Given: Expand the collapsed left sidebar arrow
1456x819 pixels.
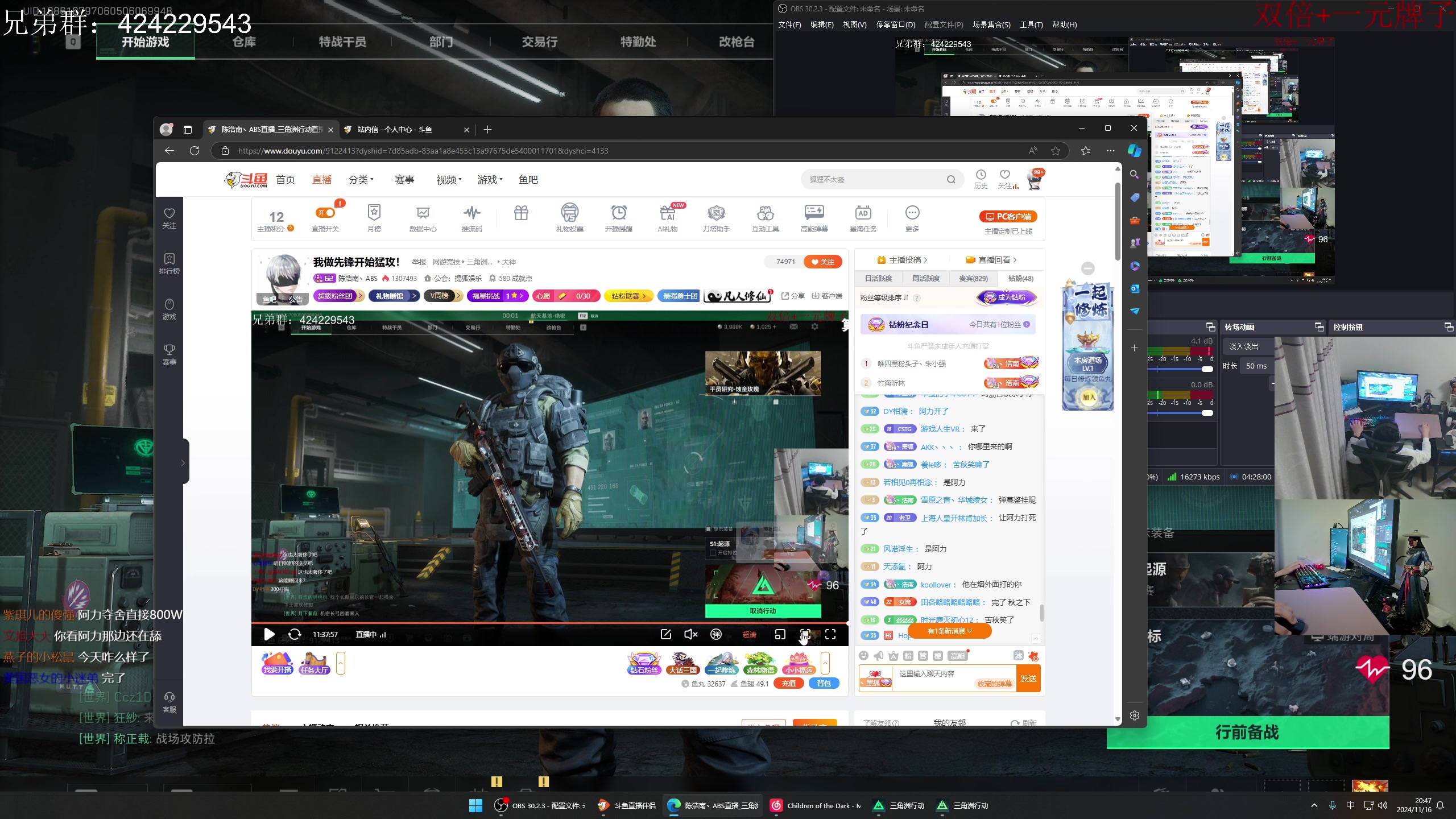Looking at the screenshot, I should [x=183, y=462].
